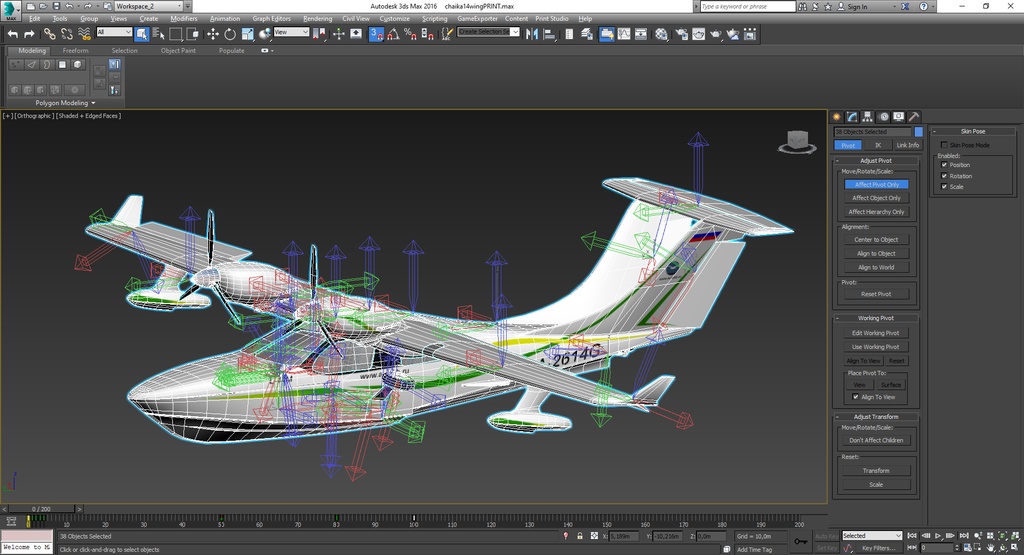The height and width of the screenshot is (555, 1024).
Task: Click Bind to Space Warp icon
Action: (x=84, y=34)
